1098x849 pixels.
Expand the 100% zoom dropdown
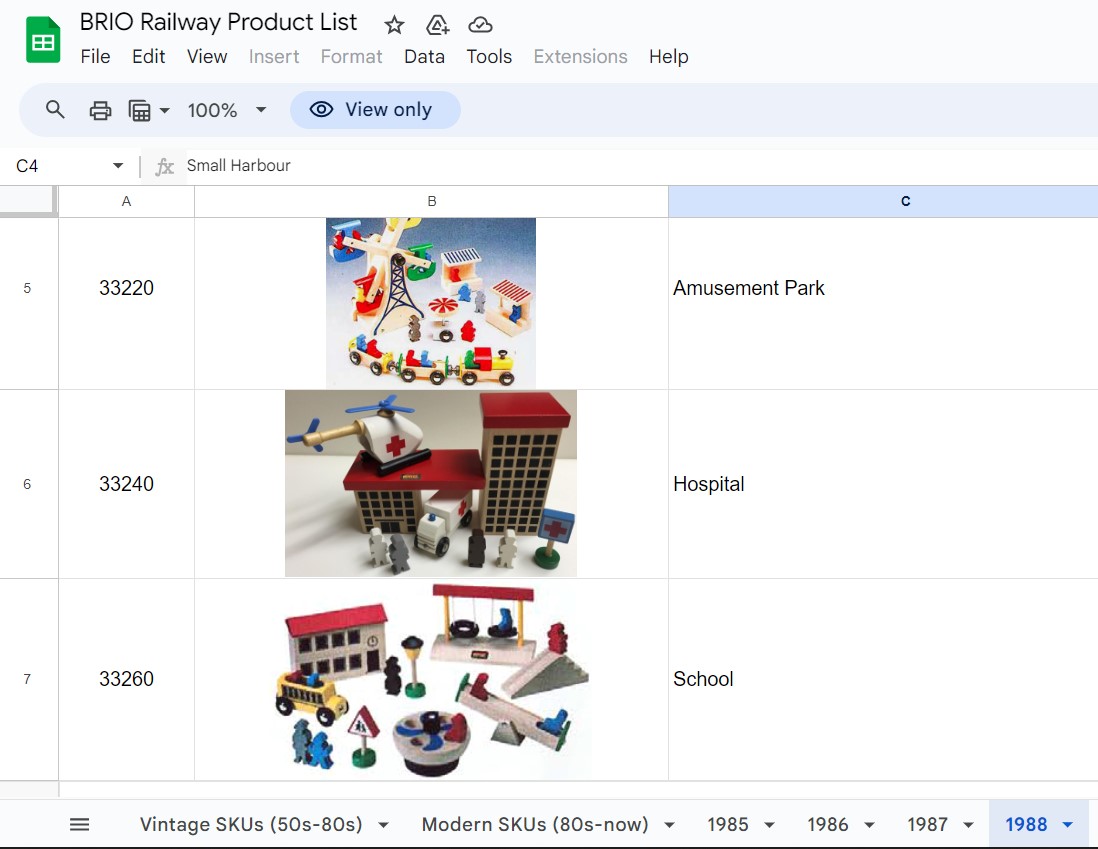pyautogui.click(x=261, y=110)
